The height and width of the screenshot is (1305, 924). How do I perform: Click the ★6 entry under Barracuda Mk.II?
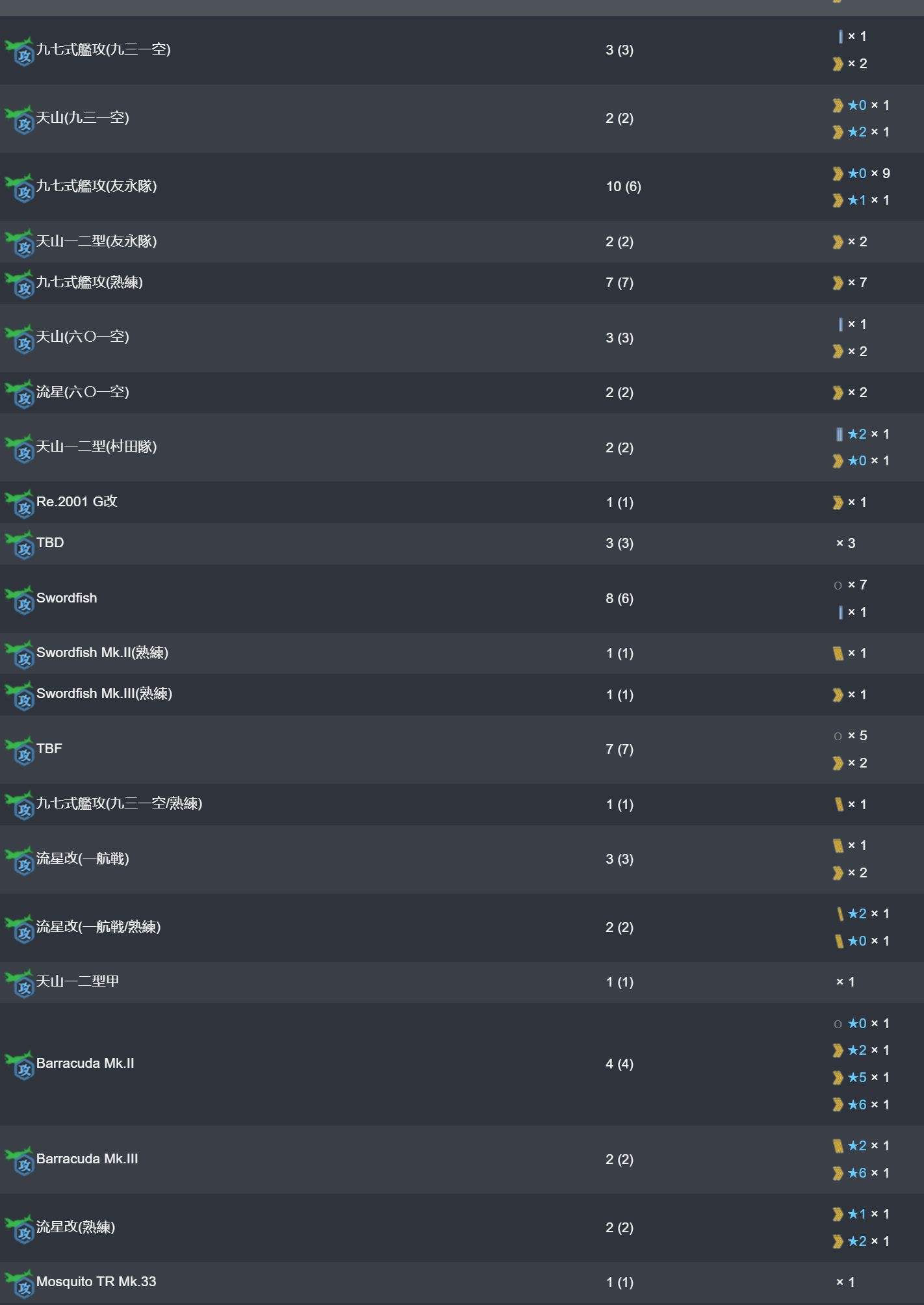(862, 1105)
